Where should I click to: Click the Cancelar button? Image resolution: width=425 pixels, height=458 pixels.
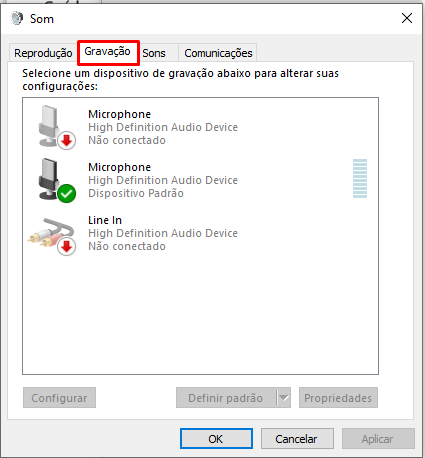pos(297,439)
